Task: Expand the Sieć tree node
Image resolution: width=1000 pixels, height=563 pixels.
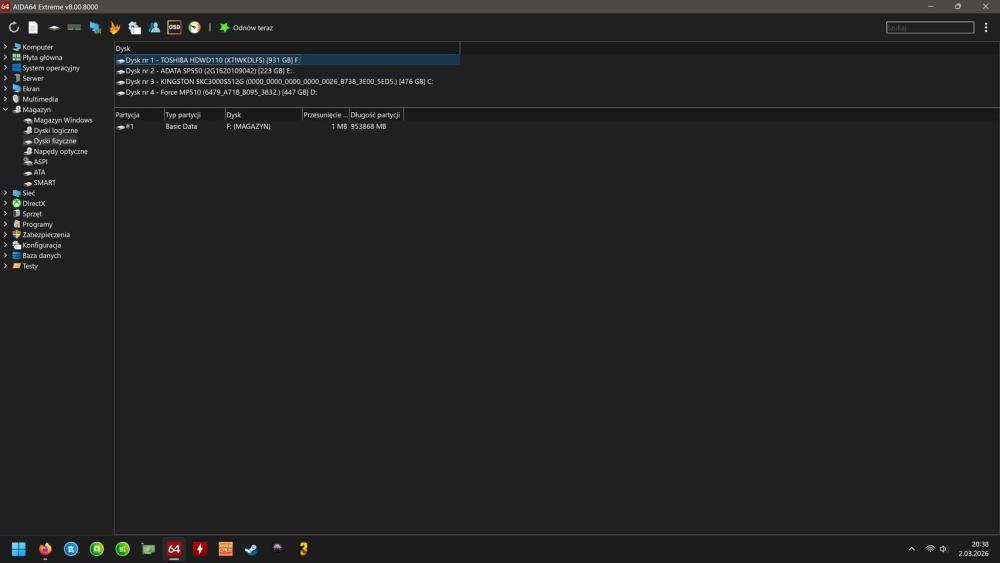Action: tap(5, 193)
